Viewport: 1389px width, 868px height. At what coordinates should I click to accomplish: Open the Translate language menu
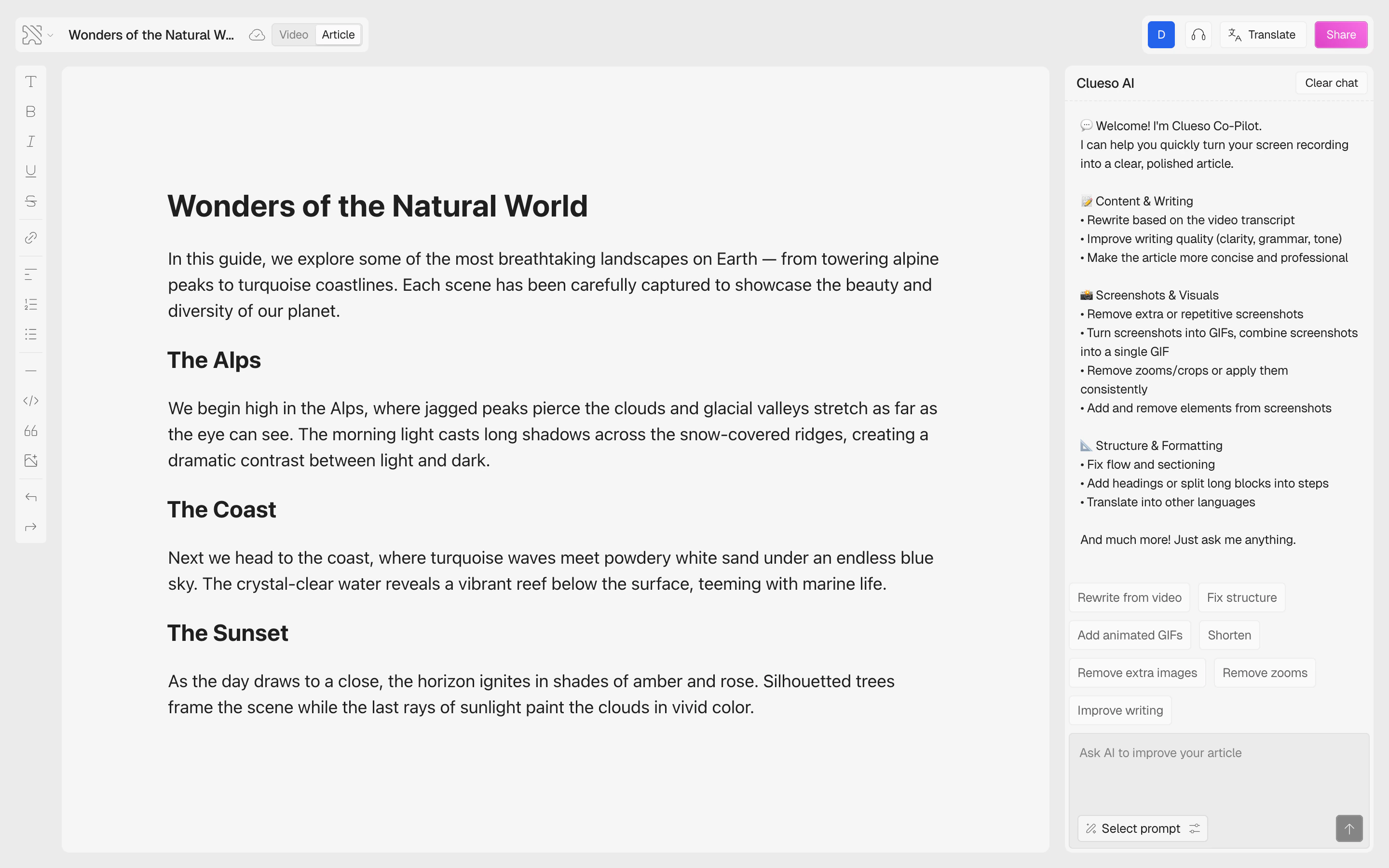pos(1262,34)
